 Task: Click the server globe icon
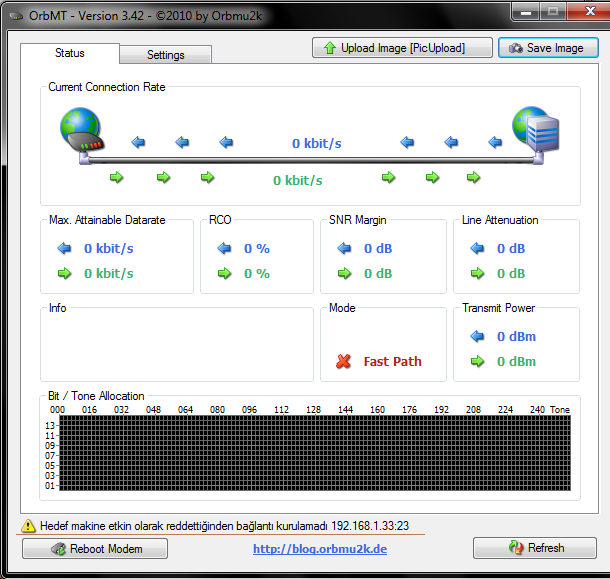536,130
